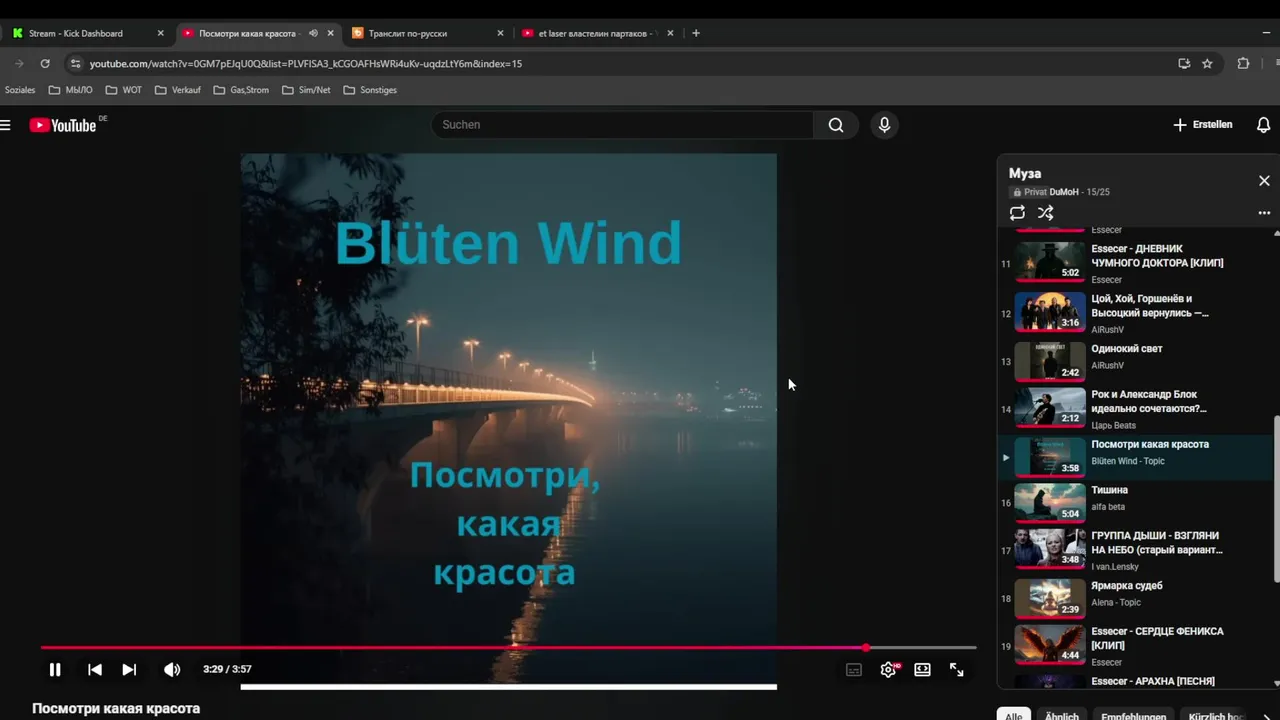
Task: Open the Erstellen create menu
Action: click(x=1202, y=125)
